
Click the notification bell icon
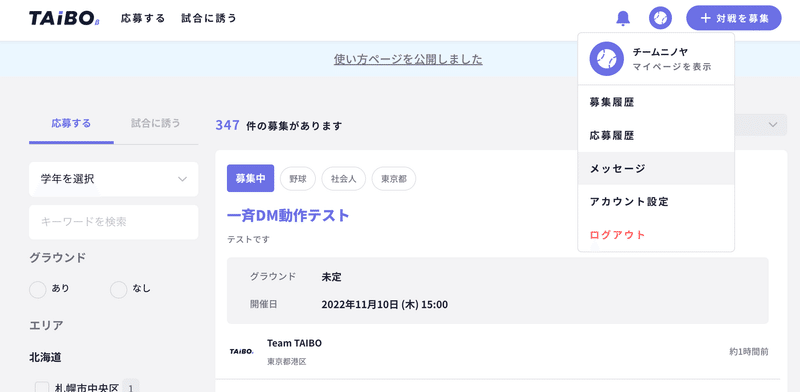pyautogui.click(x=623, y=18)
